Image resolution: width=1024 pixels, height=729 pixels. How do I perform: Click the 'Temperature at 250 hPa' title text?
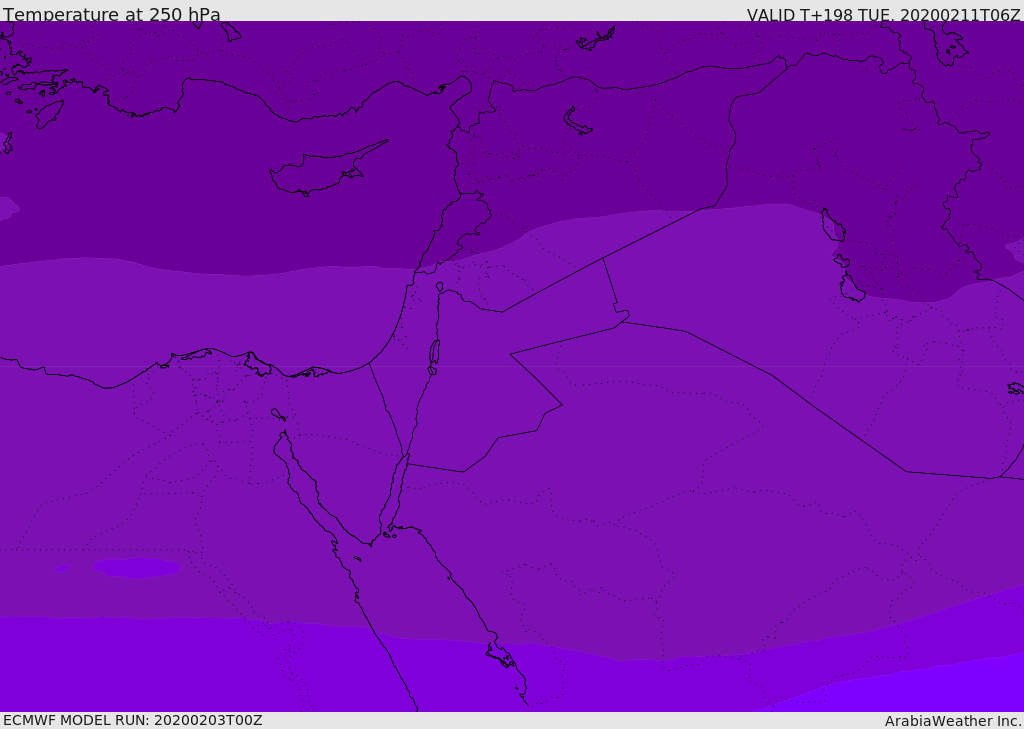tap(112, 14)
